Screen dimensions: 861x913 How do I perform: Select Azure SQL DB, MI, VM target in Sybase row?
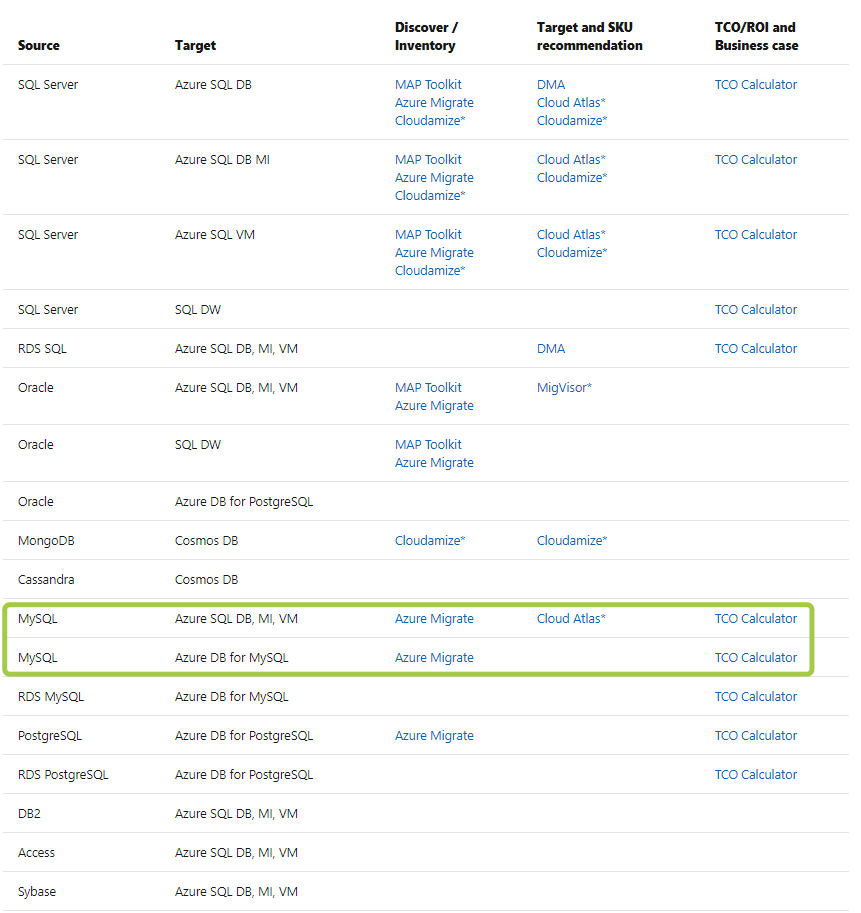(236, 892)
